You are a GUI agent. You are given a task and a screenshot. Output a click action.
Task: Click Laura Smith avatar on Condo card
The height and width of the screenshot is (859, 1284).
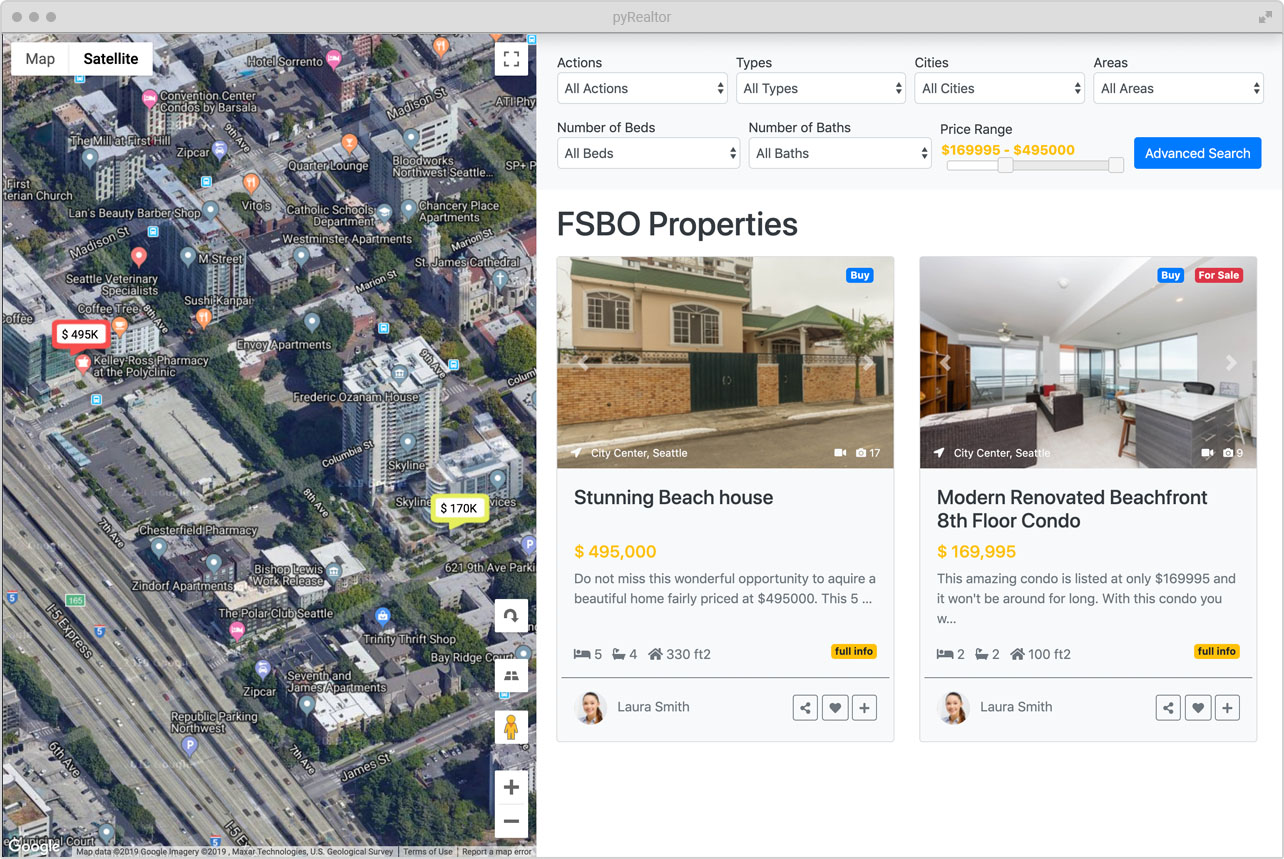[953, 708]
